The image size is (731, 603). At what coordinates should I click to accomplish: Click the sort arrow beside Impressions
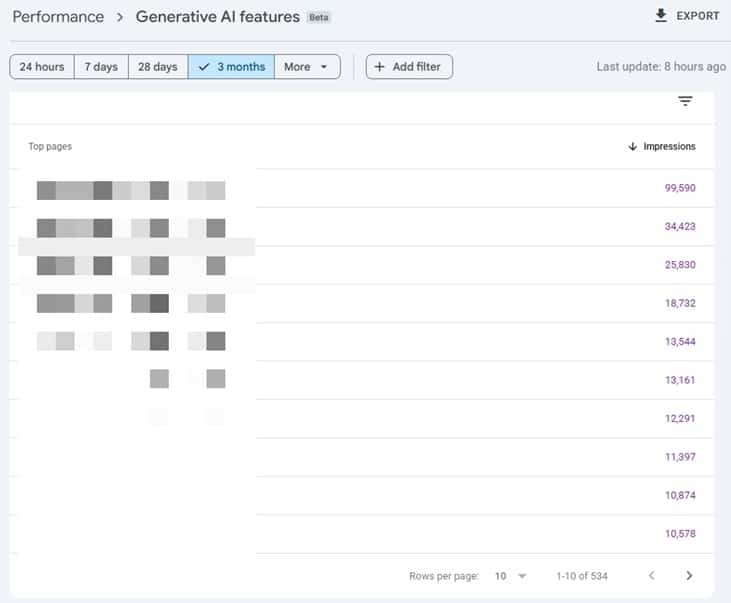tap(633, 146)
